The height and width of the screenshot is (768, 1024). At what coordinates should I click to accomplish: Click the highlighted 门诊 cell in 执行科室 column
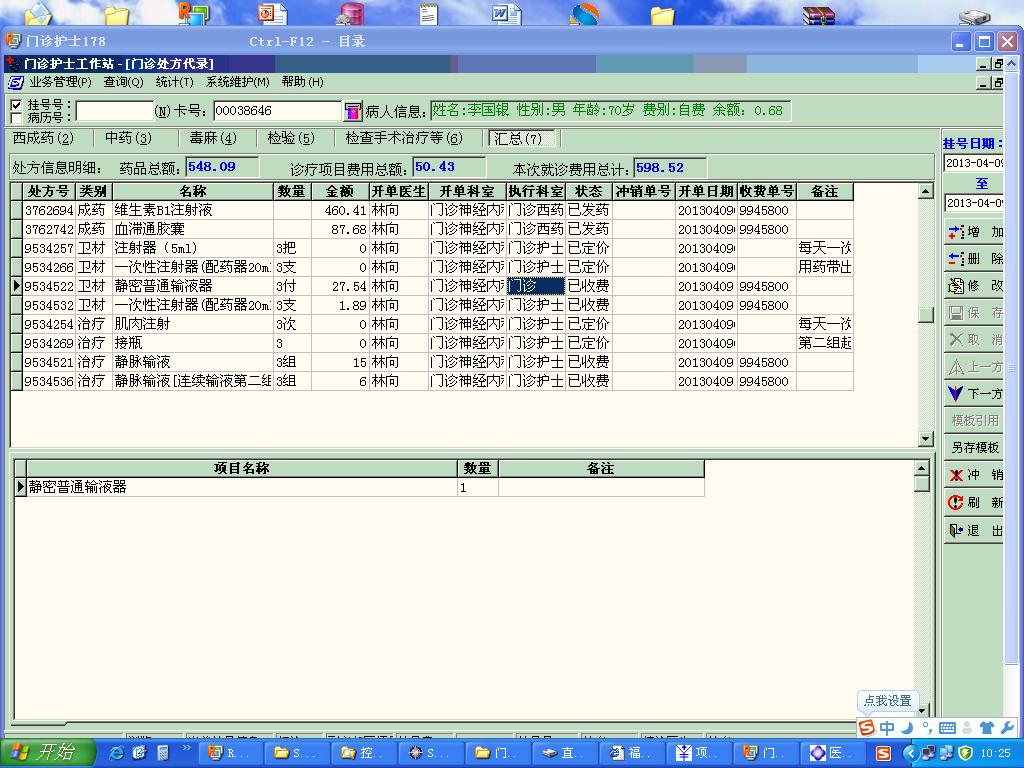(x=536, y=286)
